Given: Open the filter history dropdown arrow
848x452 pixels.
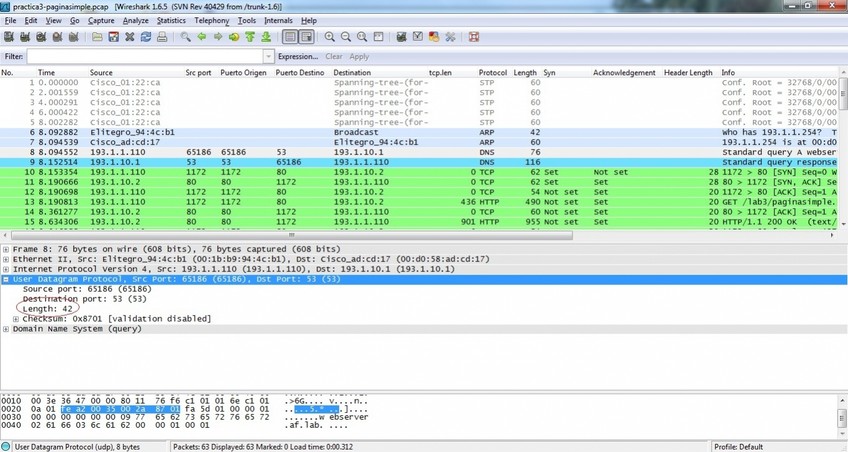Looking at the screenshot, I should (268, 57).
